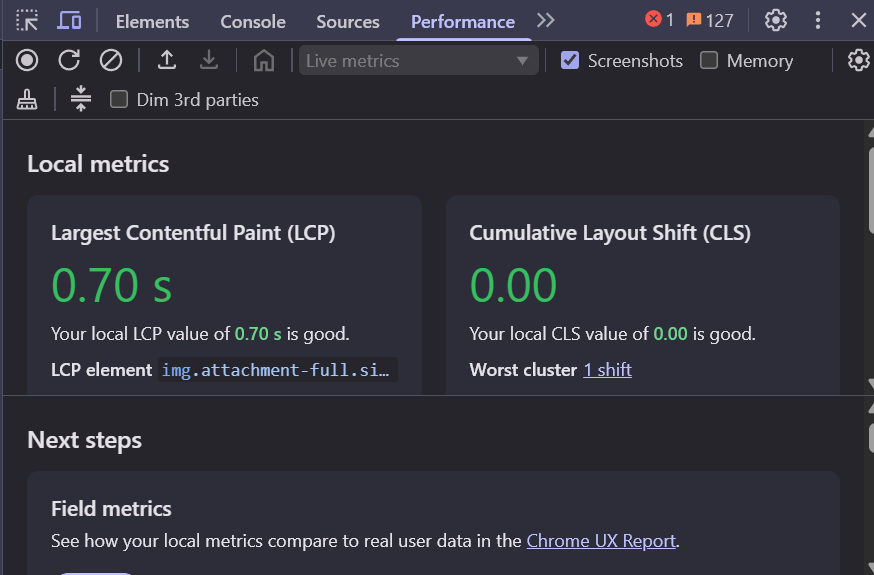The width and height of the screenshot is (874, 575).
Task: Click the 0.00 CLS value
Action: [x=513, y=285]
